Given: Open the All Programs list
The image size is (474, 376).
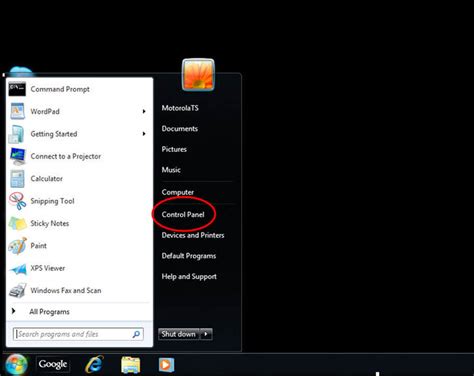Looking at the screenshot, I should pyautogui.click(x=49, y=312).
